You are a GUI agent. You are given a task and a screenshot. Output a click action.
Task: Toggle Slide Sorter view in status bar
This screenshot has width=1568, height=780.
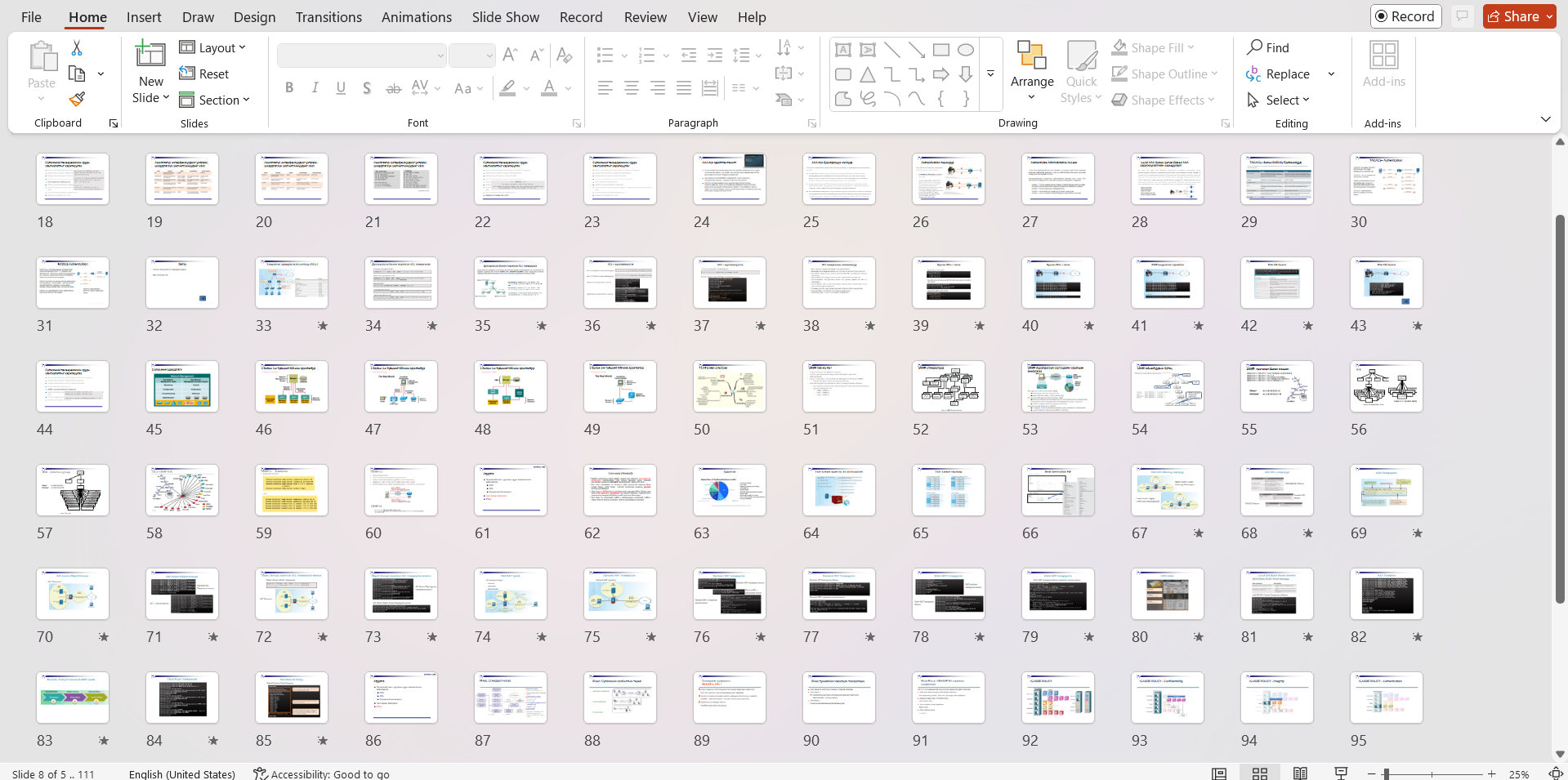tap(1260, 773)
